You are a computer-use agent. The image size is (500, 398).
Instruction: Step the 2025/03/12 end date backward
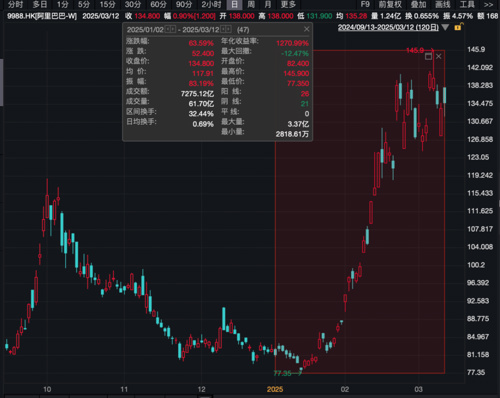point(223,29)
